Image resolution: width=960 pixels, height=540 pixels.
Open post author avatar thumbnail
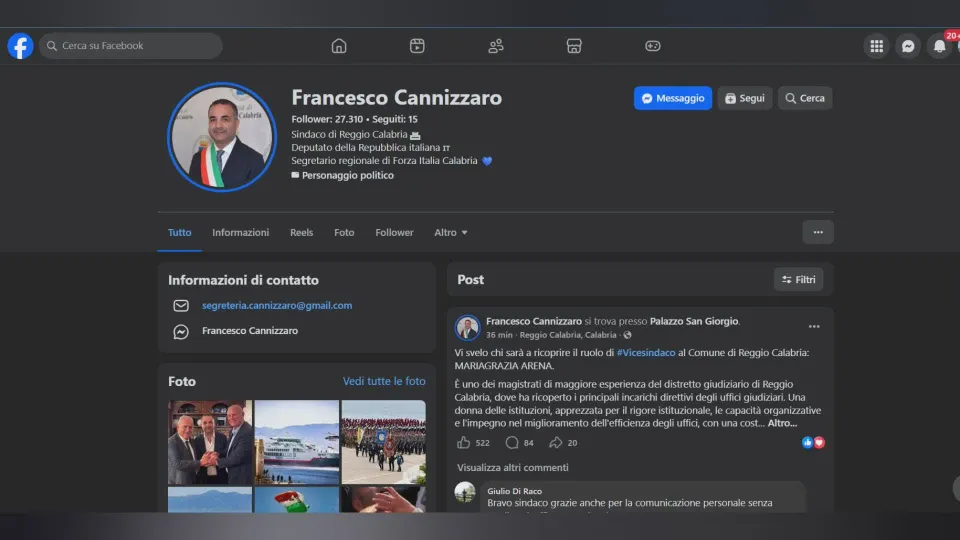click(467, 328)
